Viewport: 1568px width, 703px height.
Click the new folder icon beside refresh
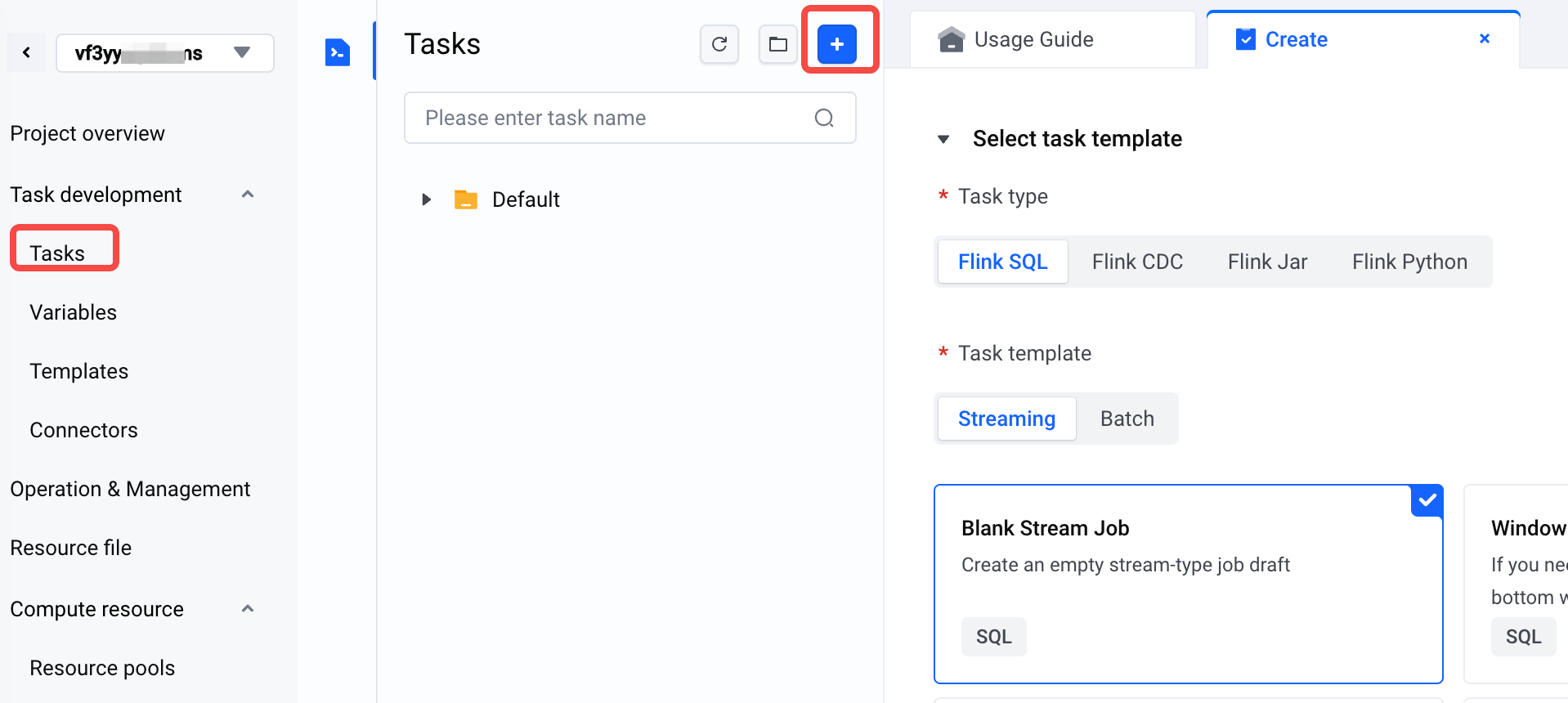point(778,44)
